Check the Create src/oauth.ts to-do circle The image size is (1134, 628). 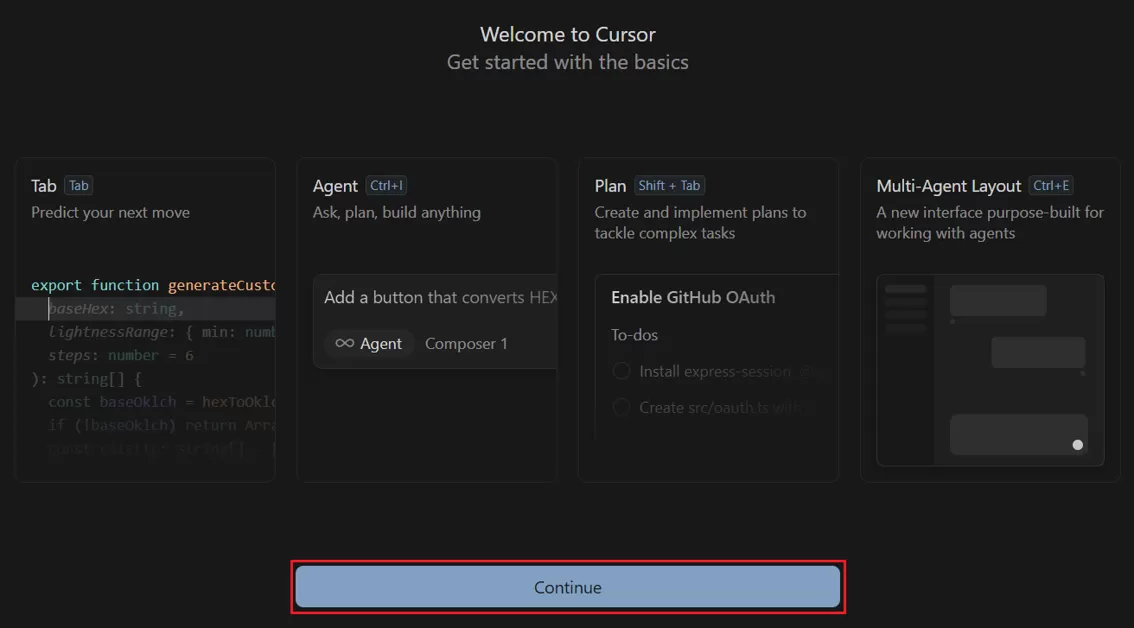coord(621,407)
